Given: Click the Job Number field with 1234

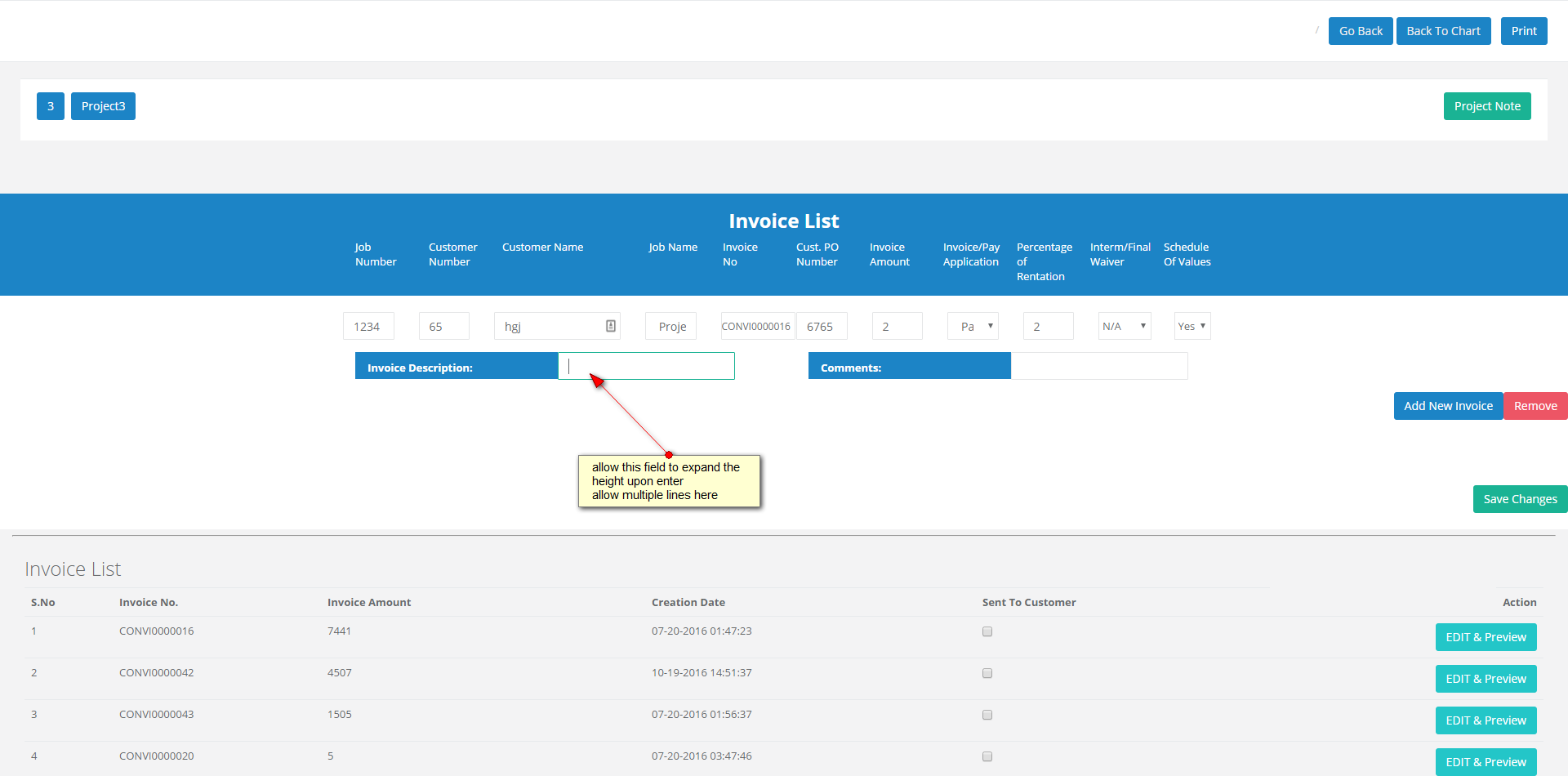Looking at the screenshot, I should click(x=368, y=326).
